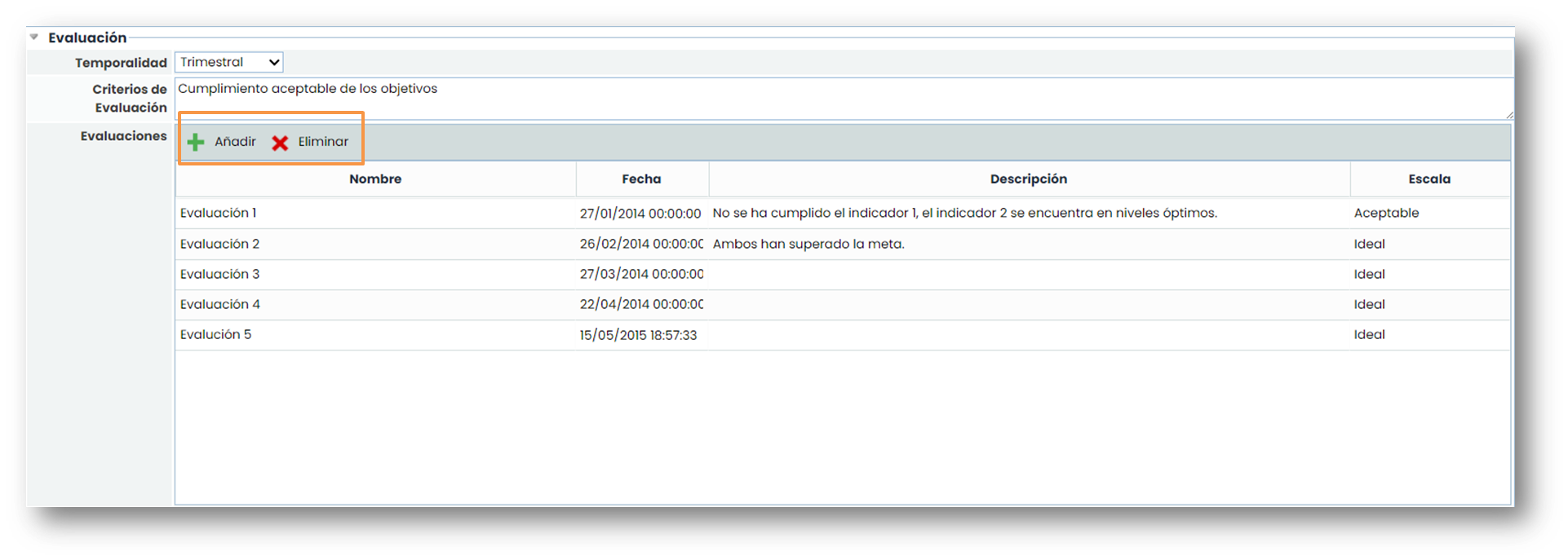Sort by the Fecha column header
Viewport: 1568px width, 560px height.
(641, 179)
